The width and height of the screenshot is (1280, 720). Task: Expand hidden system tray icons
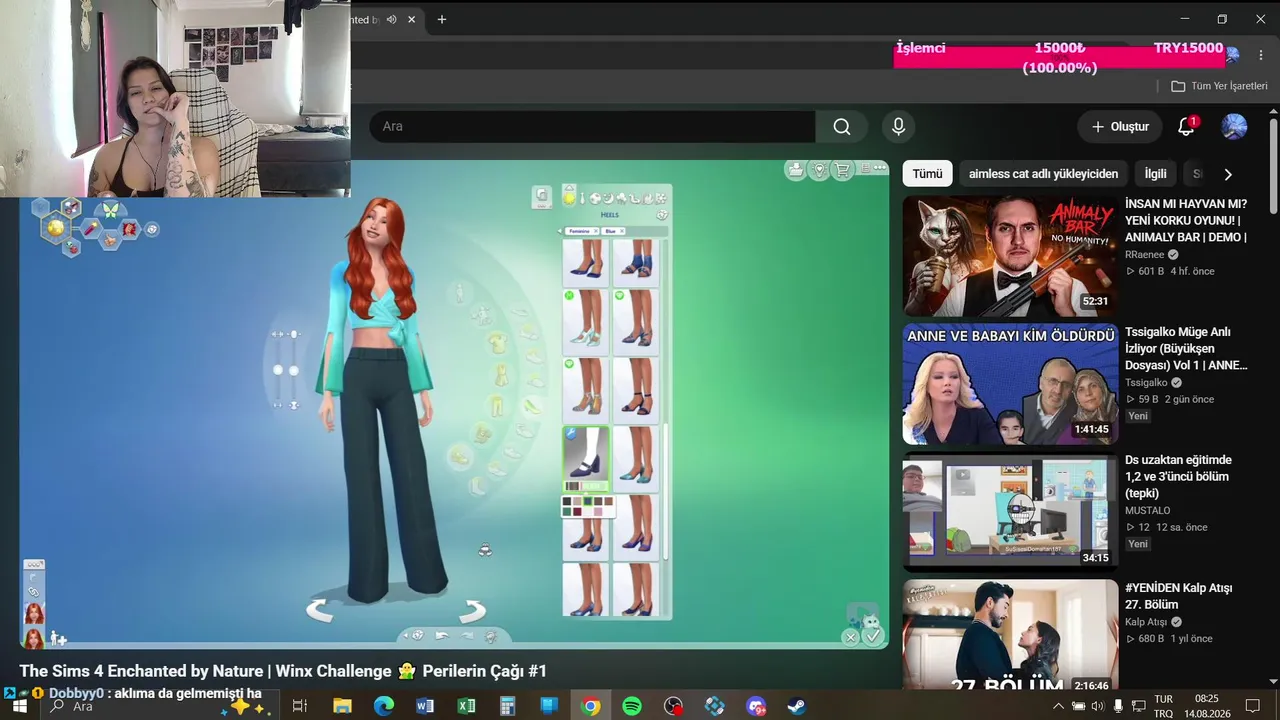point(1058,706)
